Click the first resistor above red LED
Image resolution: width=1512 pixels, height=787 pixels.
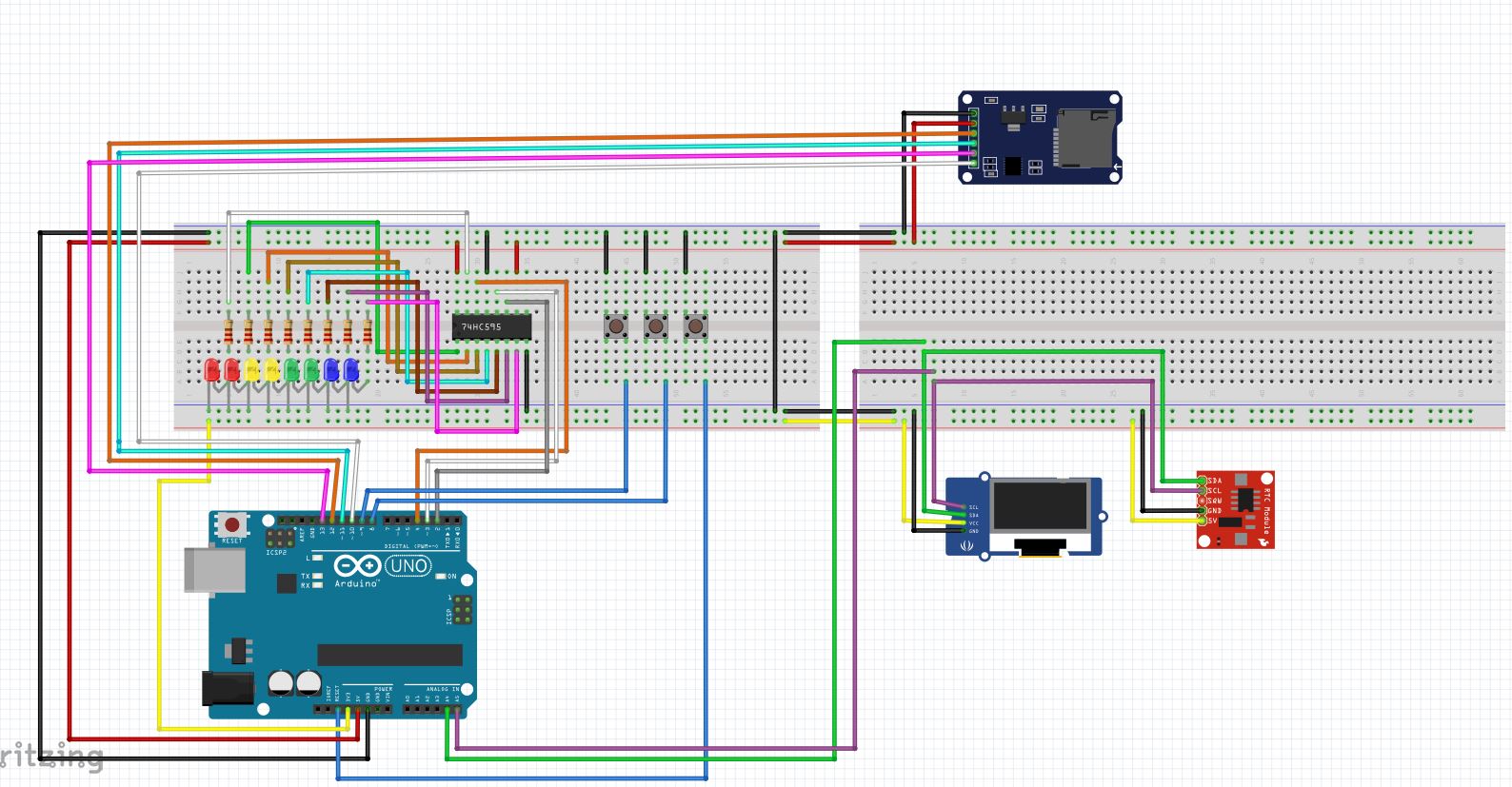pyautogui.click(x=229, y=331)
